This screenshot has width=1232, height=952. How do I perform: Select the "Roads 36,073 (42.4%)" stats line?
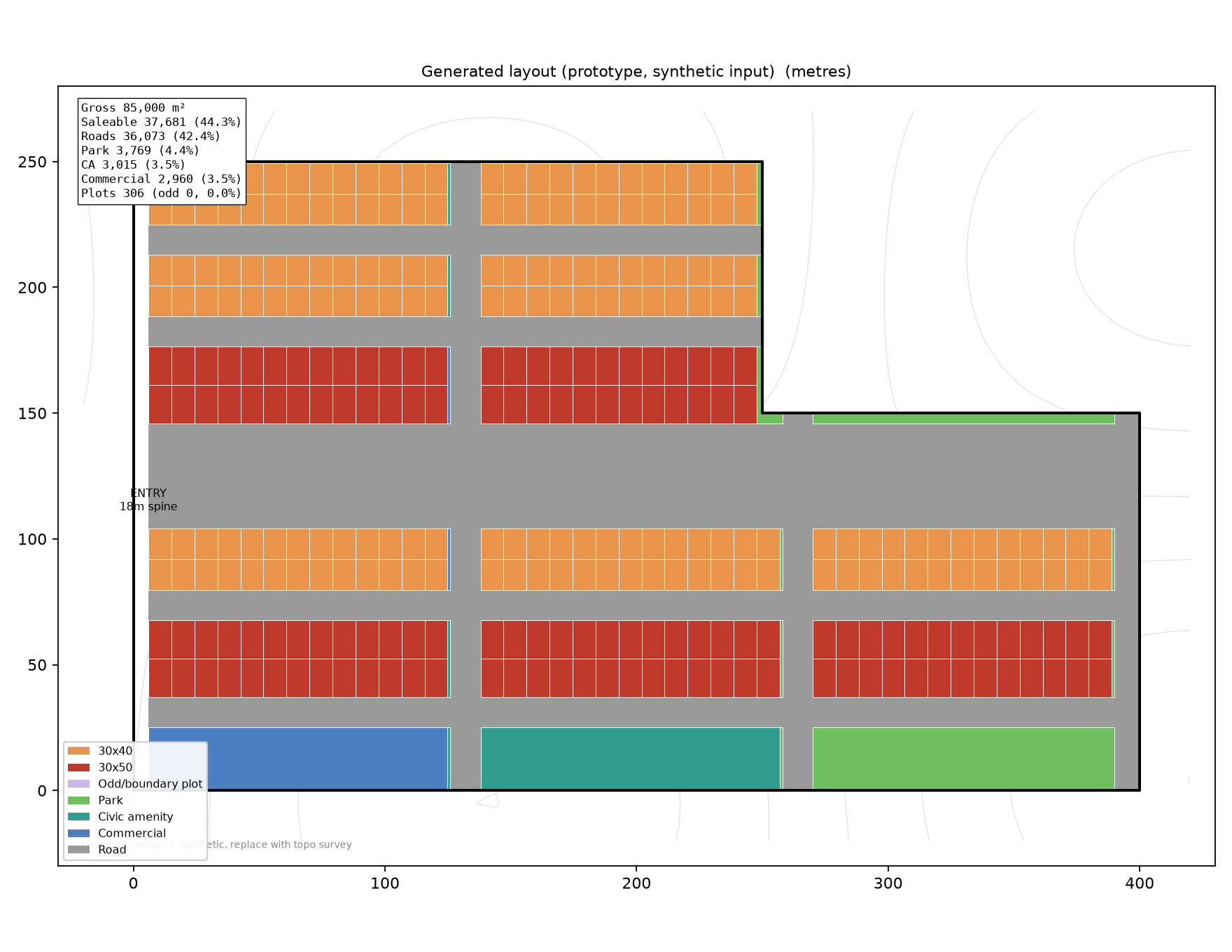pyautogui.click(x=150, y=136)
